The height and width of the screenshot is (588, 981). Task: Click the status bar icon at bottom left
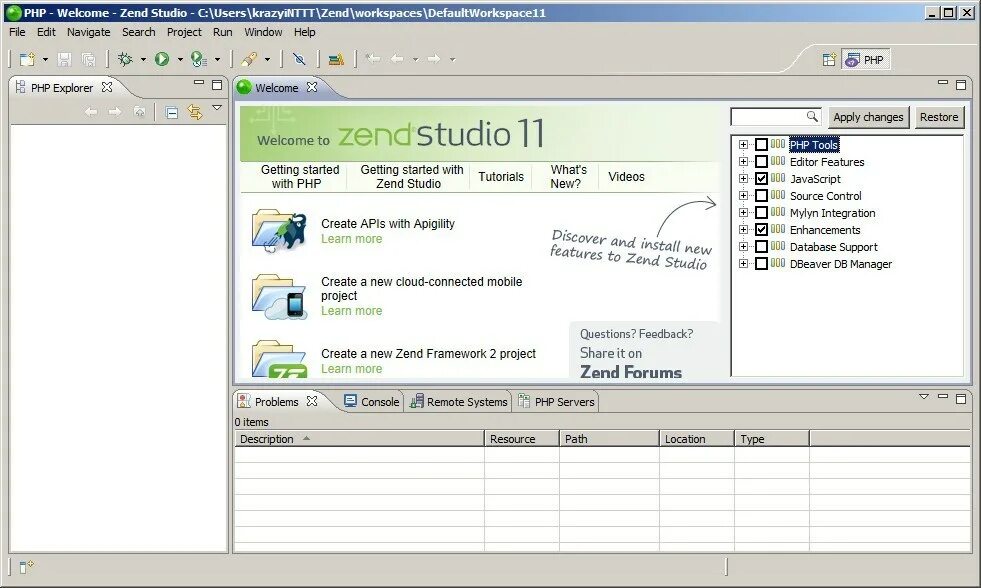pos(26,567)
